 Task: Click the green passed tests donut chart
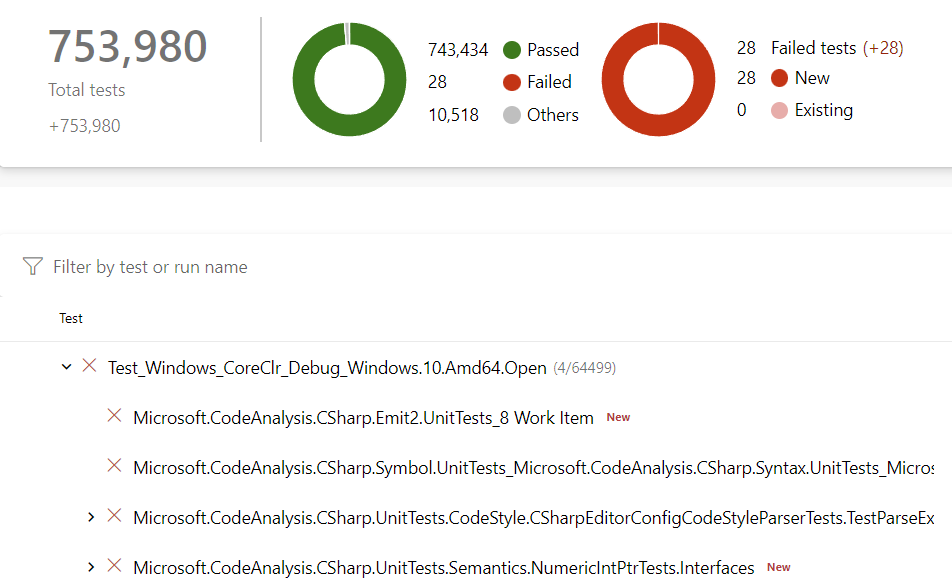(349, 80)
